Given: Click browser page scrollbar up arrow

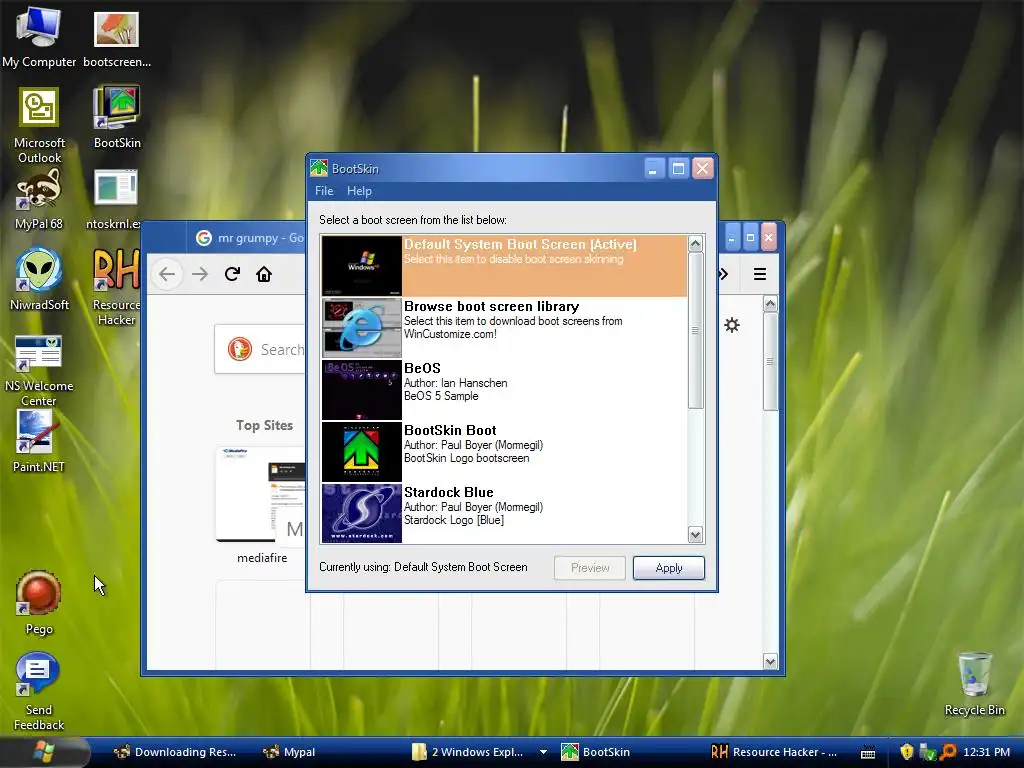Looking at the screenshot, I should [770, 304].
